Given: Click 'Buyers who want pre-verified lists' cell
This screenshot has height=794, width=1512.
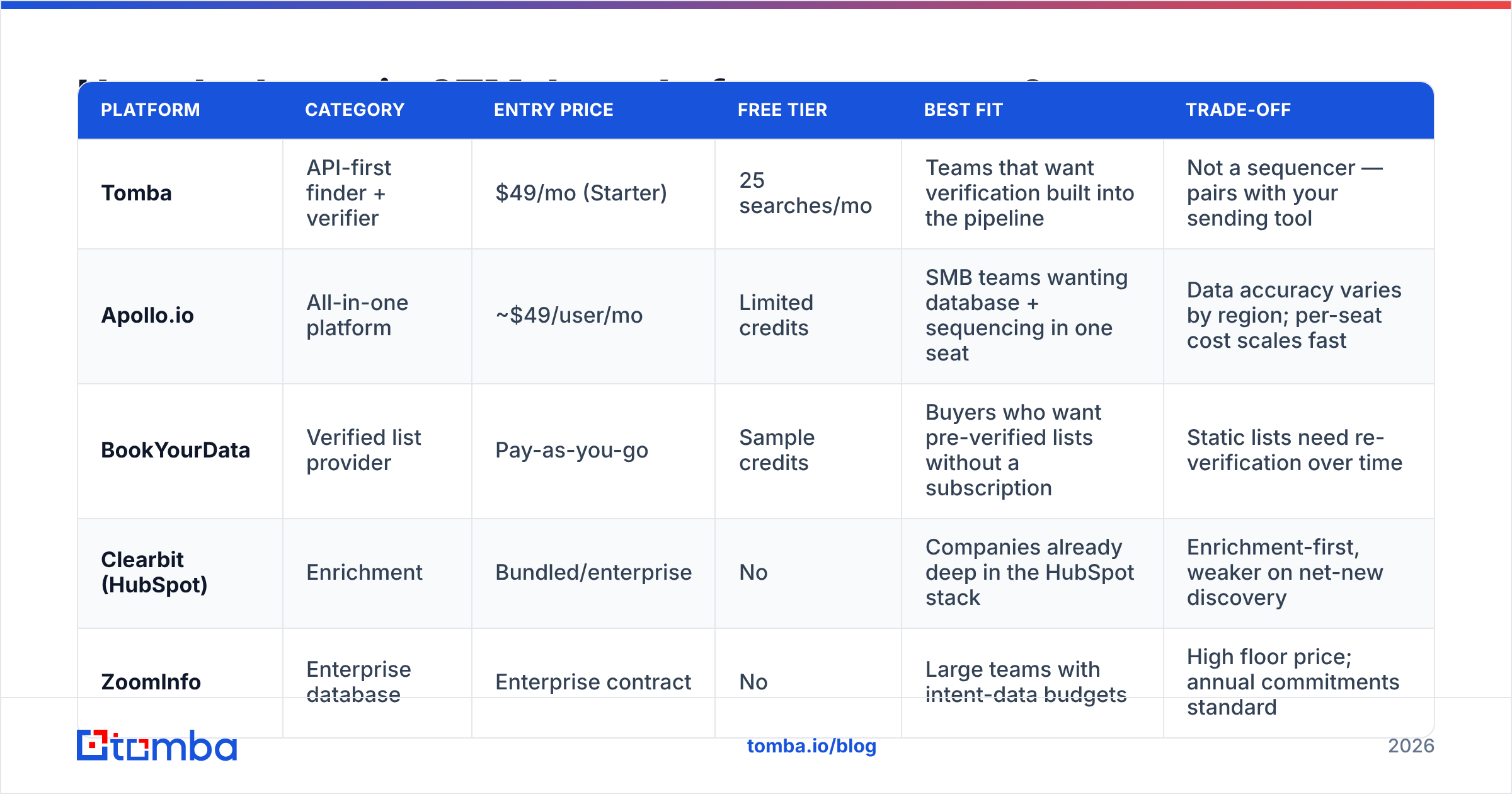Looking at the screenshot, I should click(1033, 451).
